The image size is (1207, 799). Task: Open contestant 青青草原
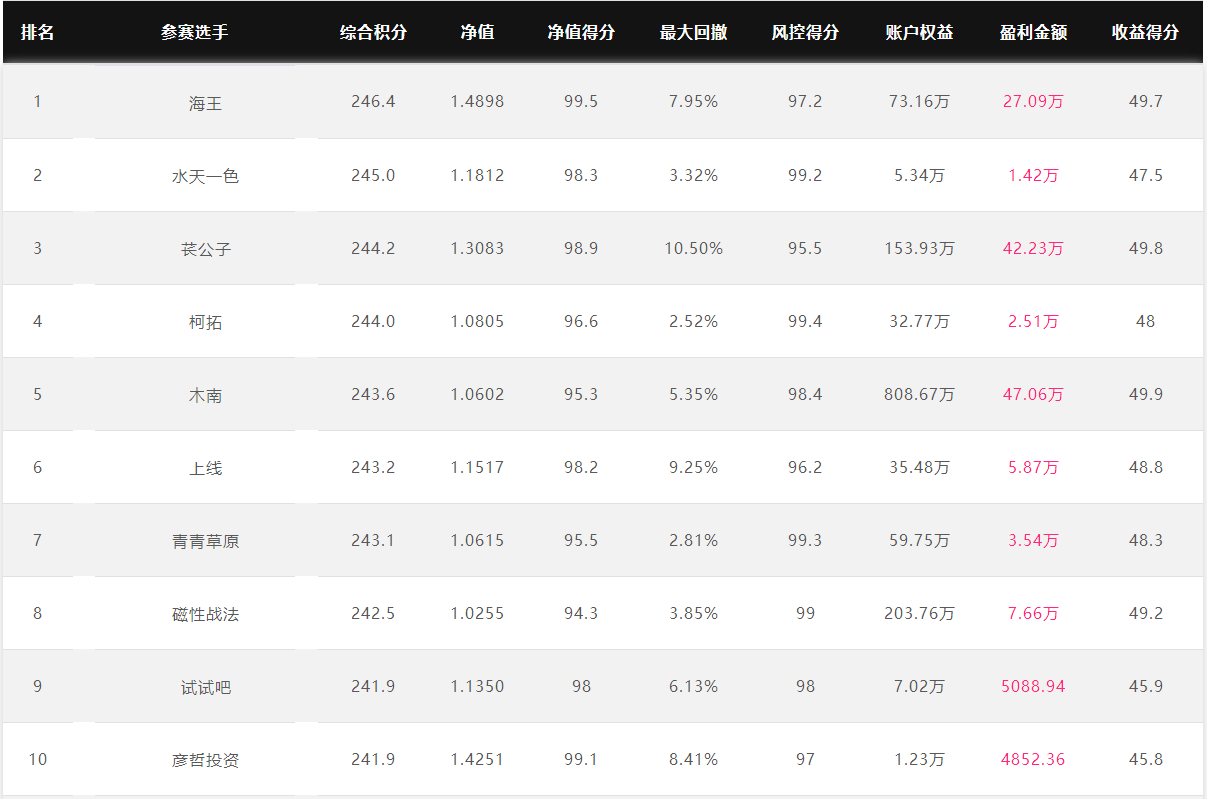tap(205, 541)
